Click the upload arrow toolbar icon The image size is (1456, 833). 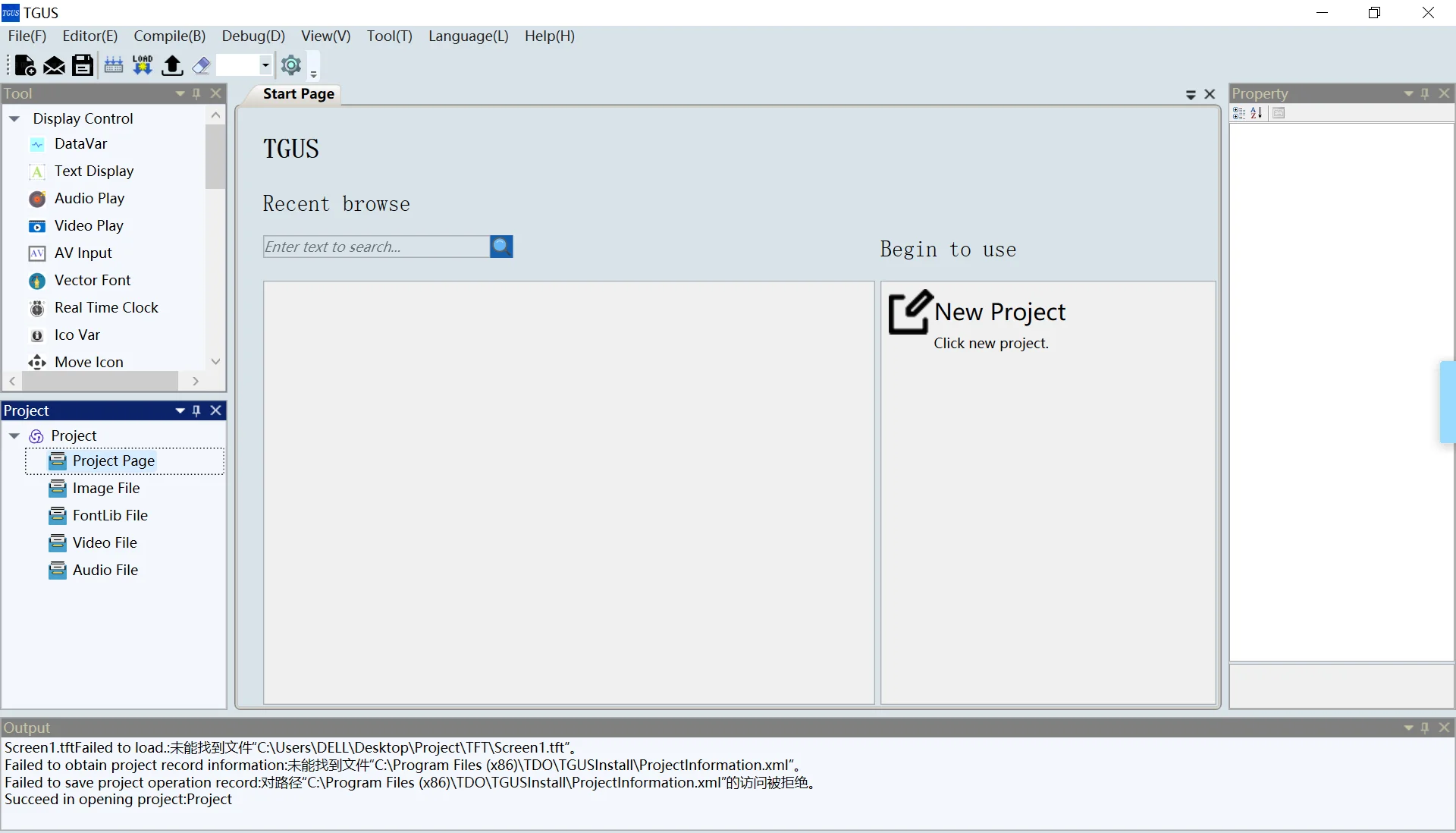(x=172, y=66)
